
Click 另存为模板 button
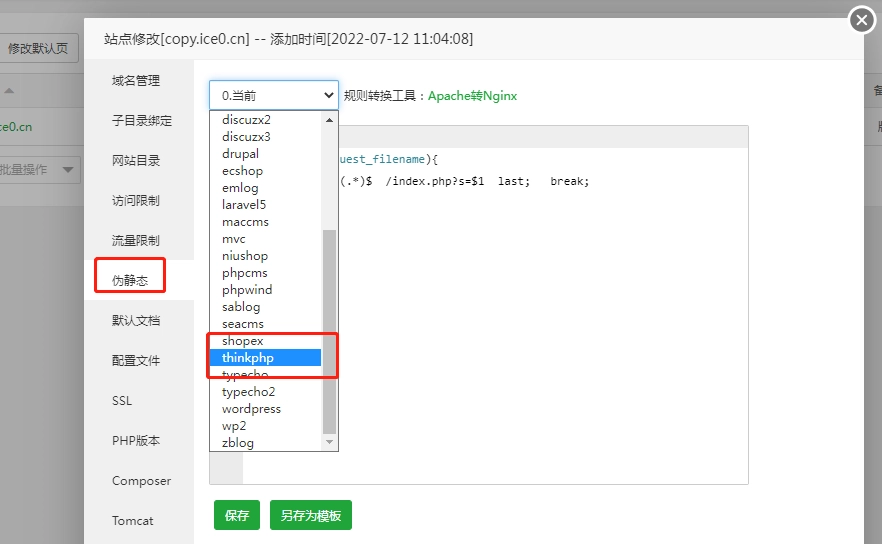310,515
